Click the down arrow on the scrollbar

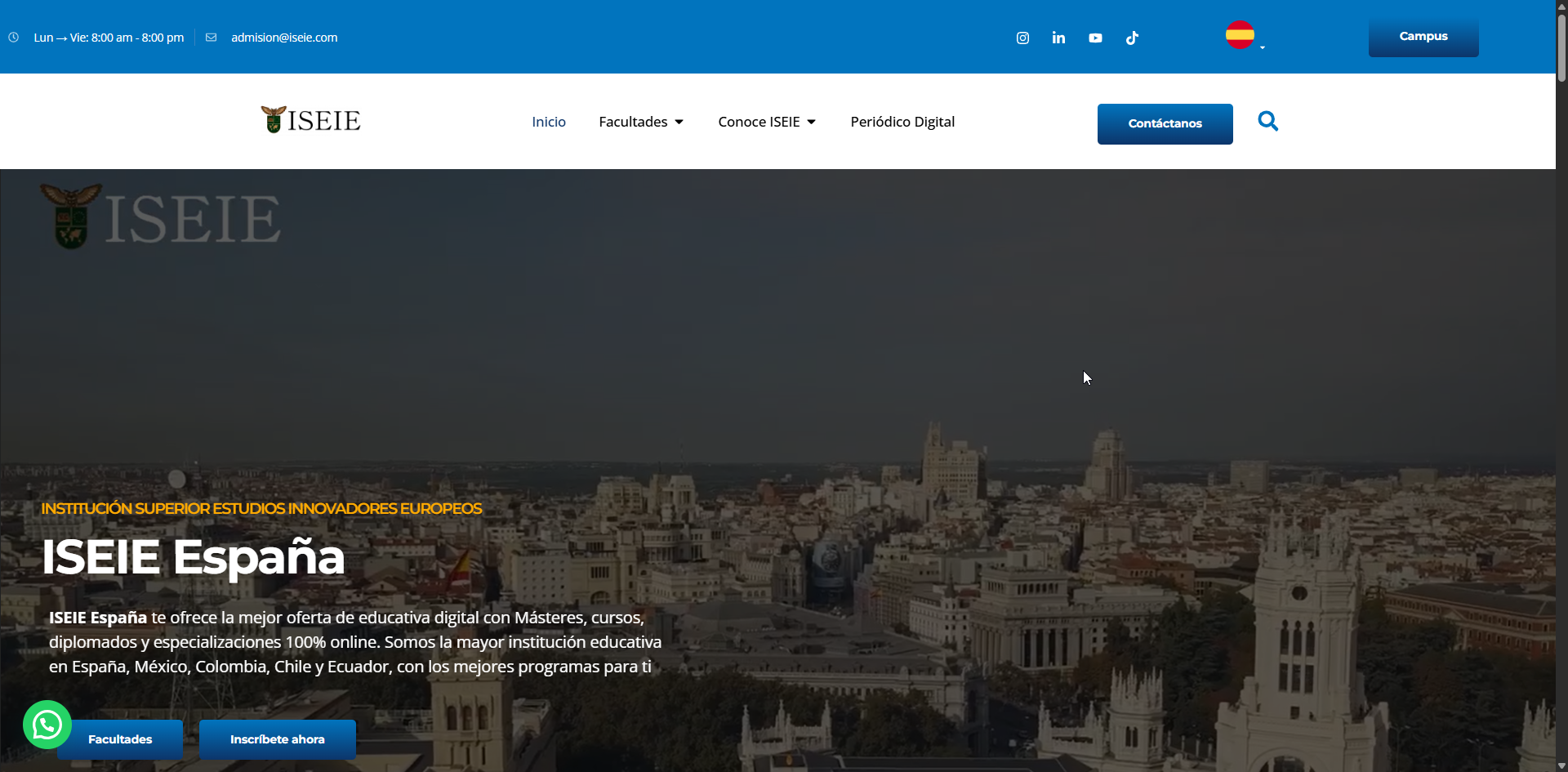point(1561,765)
